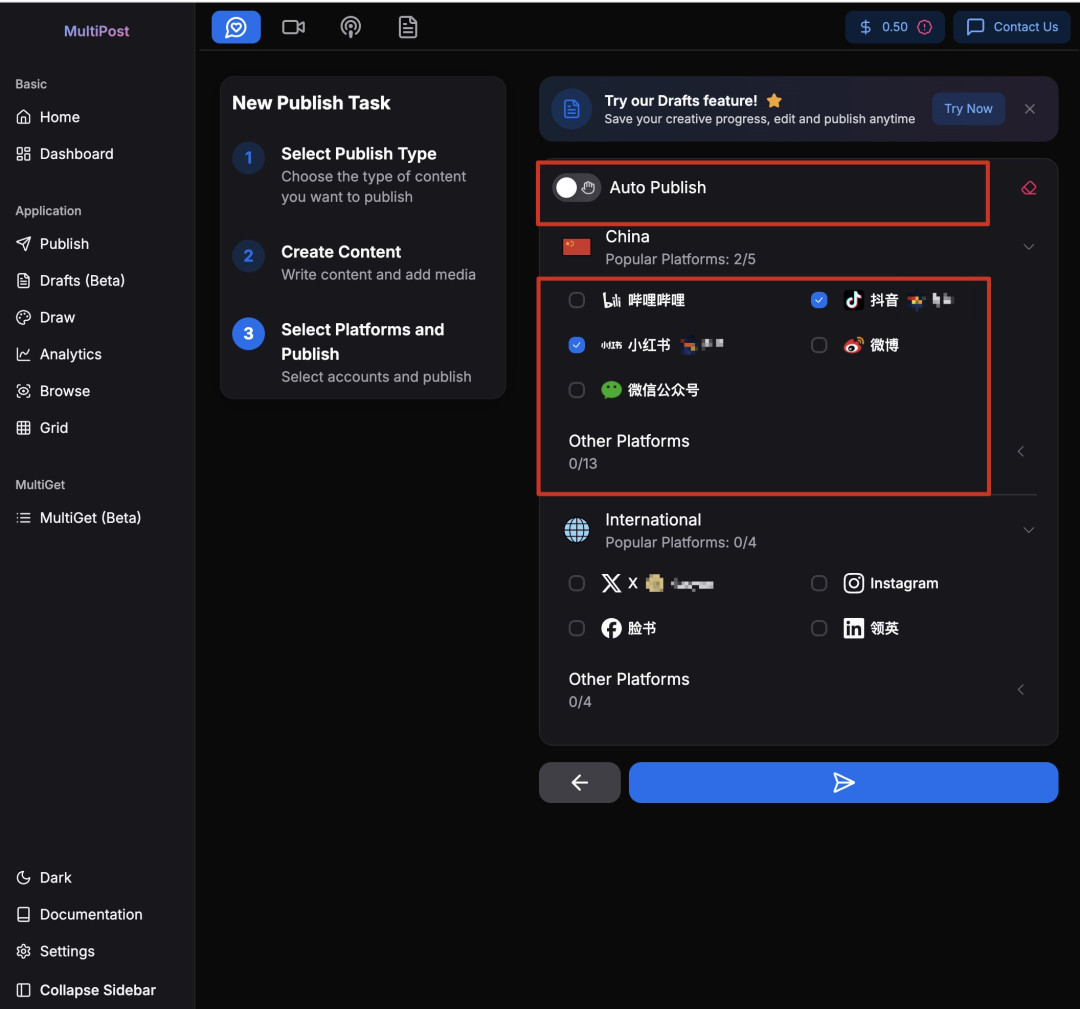The width and height of the screenshot is (1080, 1009).
Task: Check the Instagram checkbox
Action: [x=819, y=583]
